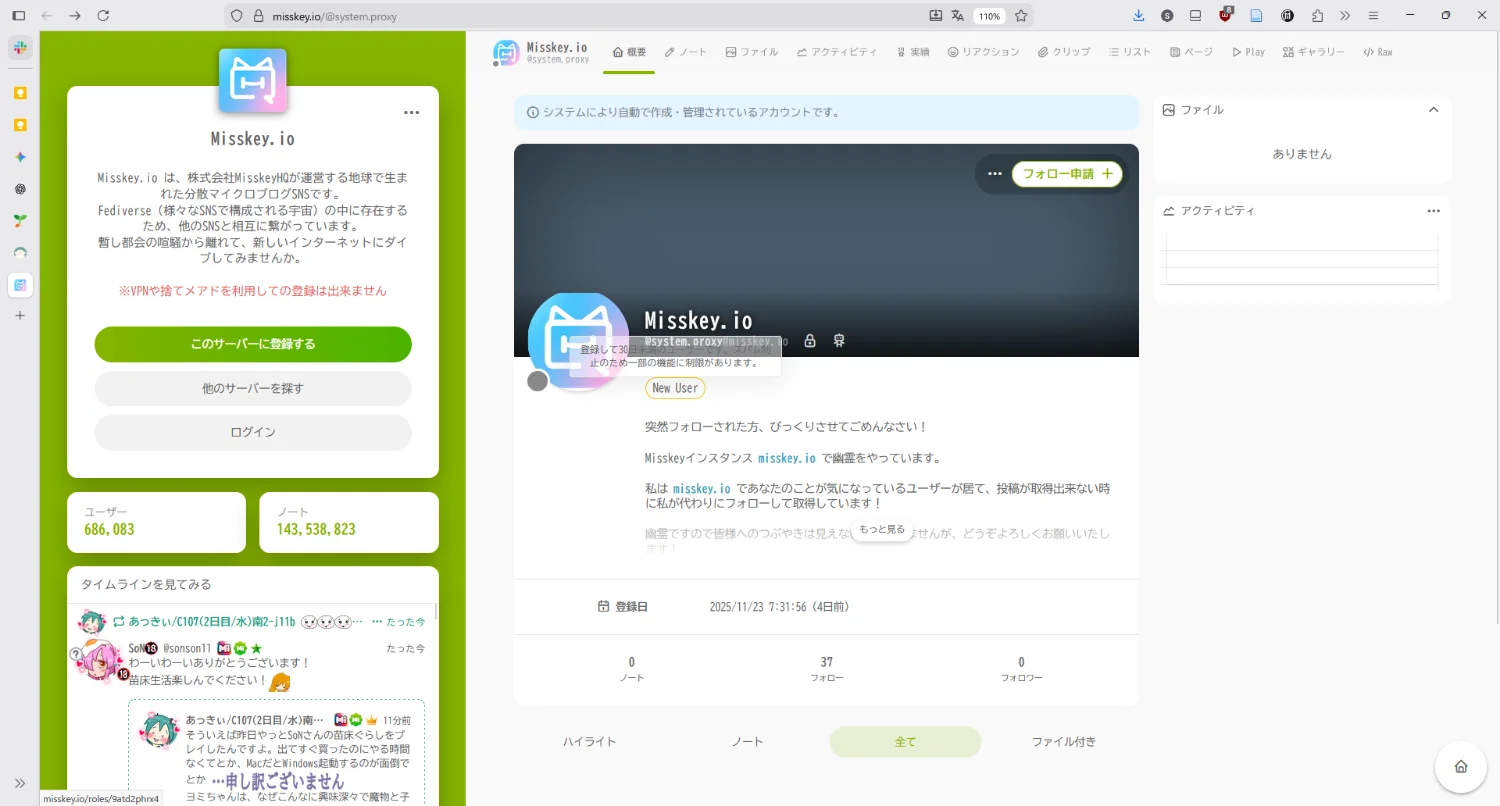Select the ハイライト timeline filter

[589, 742]
